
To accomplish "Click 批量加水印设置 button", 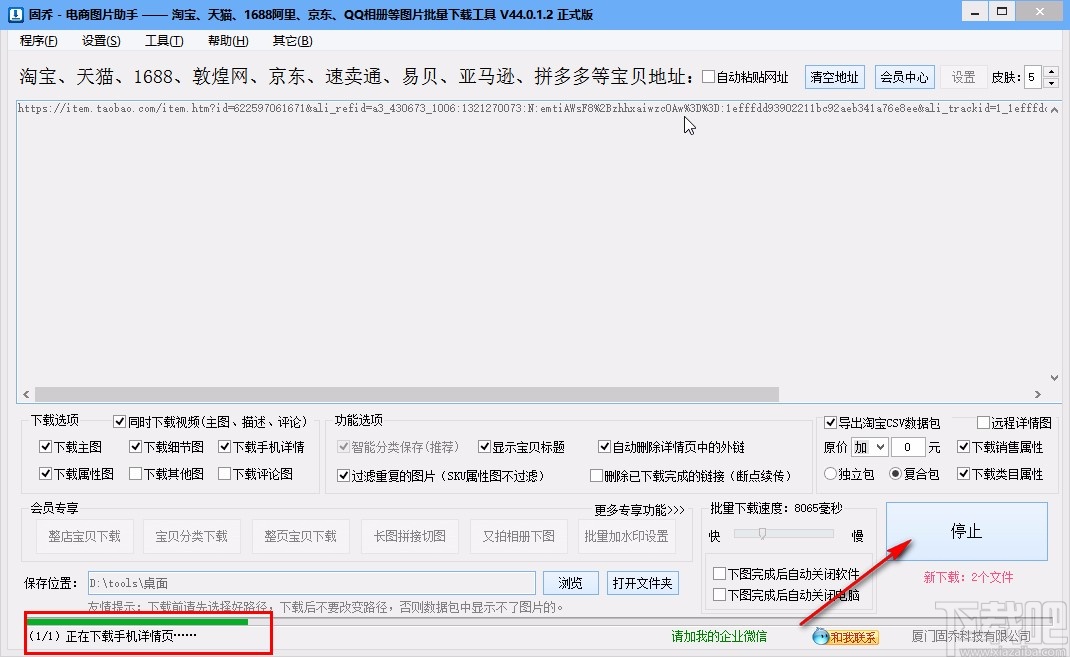I will [626, 536].
